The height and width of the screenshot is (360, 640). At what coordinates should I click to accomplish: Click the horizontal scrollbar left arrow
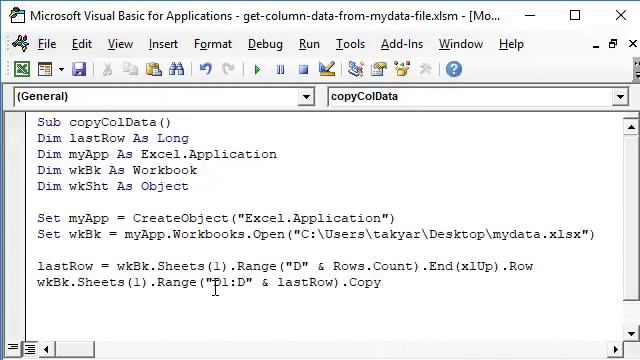tap(46, 349)
